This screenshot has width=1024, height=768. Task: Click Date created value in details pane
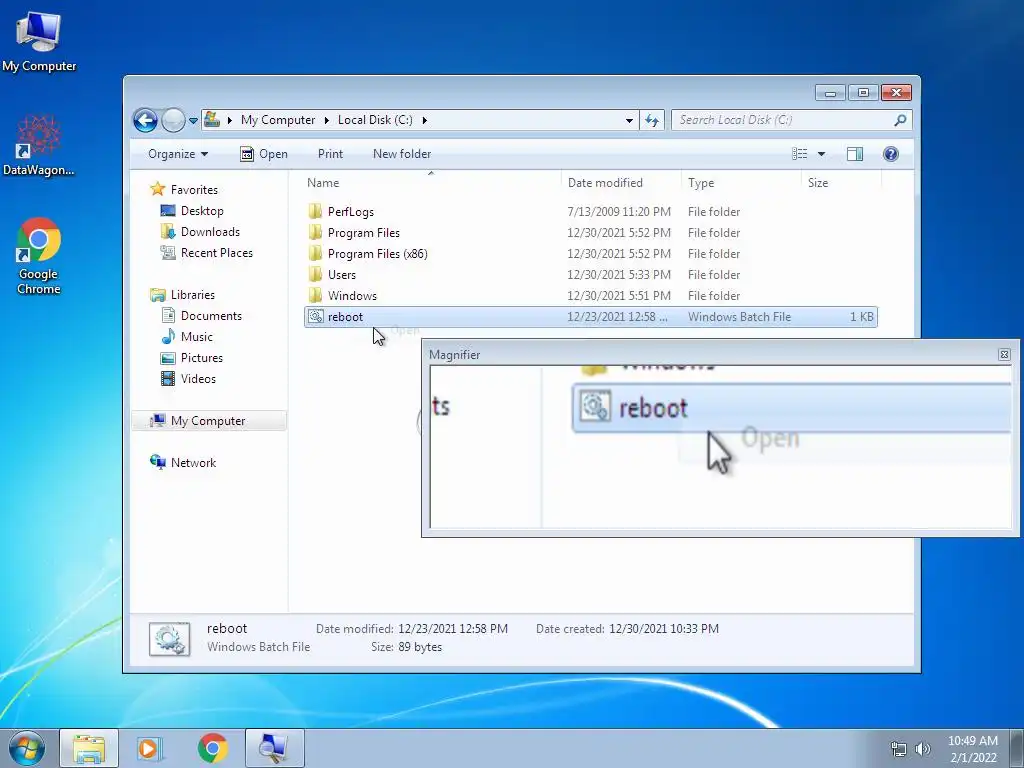664,629
